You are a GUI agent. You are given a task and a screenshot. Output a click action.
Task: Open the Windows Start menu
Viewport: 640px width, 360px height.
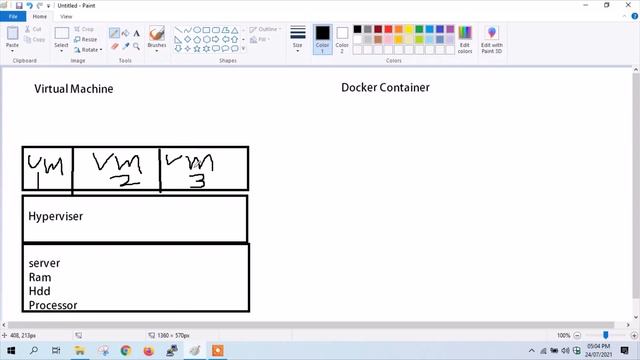[x=11, y=351]
